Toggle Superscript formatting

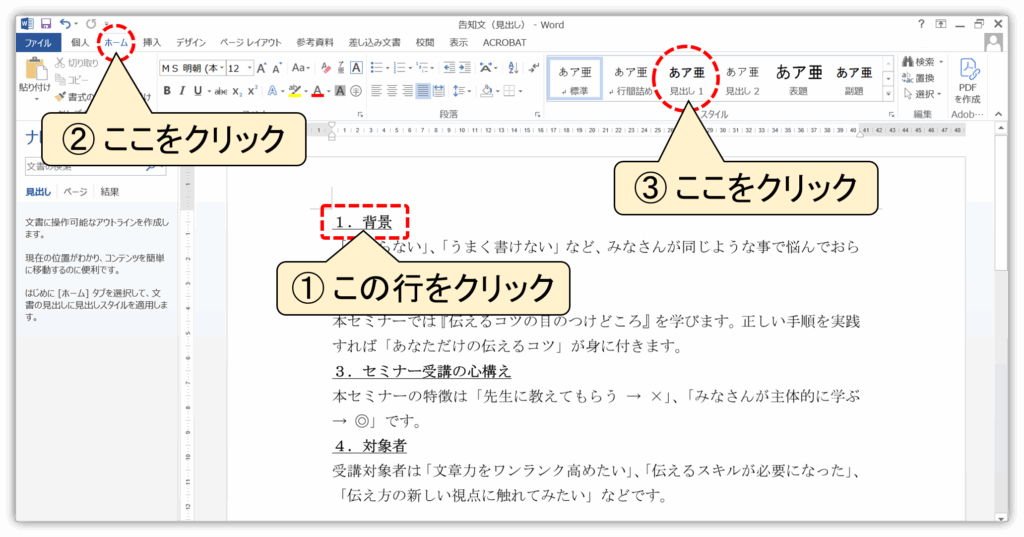(252, 91)
